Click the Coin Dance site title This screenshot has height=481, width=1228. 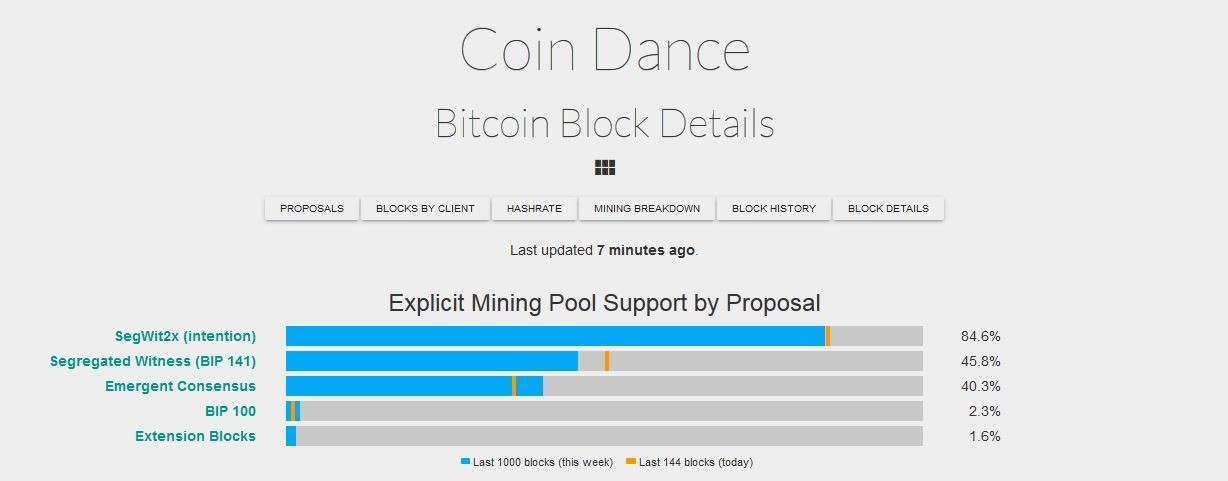tap(605, 49)
